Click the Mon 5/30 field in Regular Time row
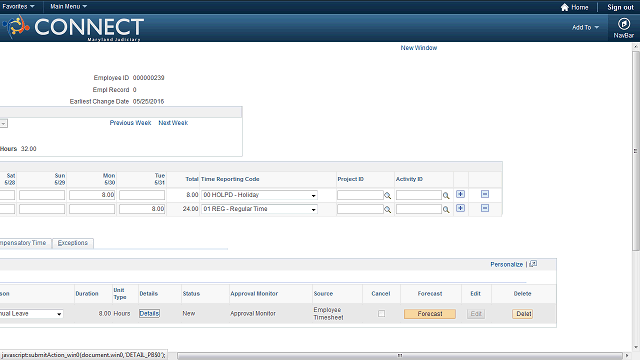 (x=92, y=209)
